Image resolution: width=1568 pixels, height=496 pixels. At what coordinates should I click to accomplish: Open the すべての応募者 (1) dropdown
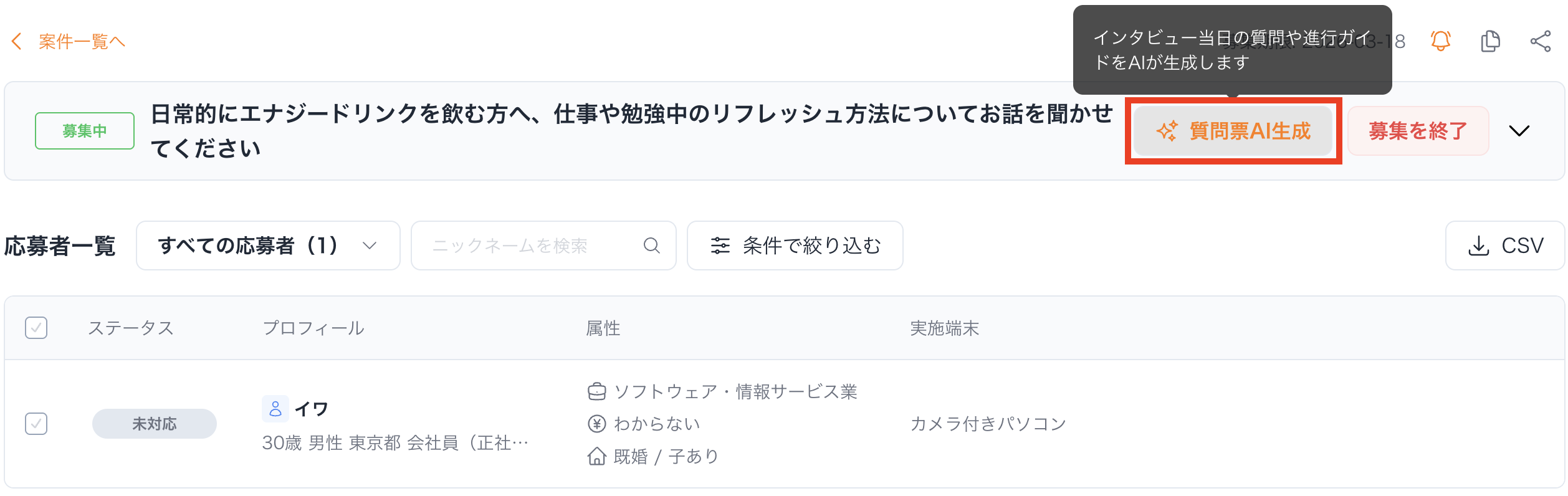[x=268, y=246]
